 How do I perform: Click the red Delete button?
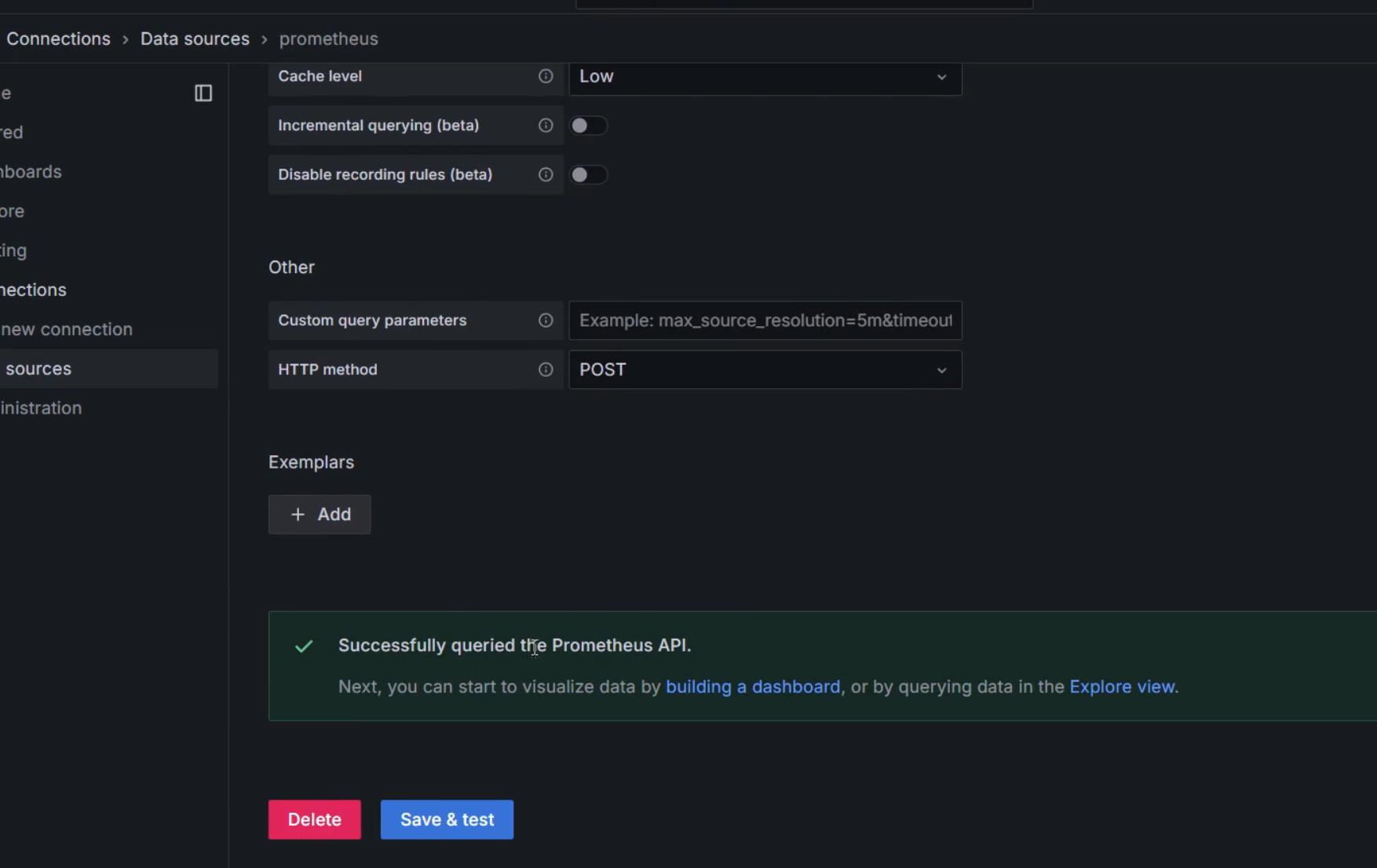[x=315, y=819]
